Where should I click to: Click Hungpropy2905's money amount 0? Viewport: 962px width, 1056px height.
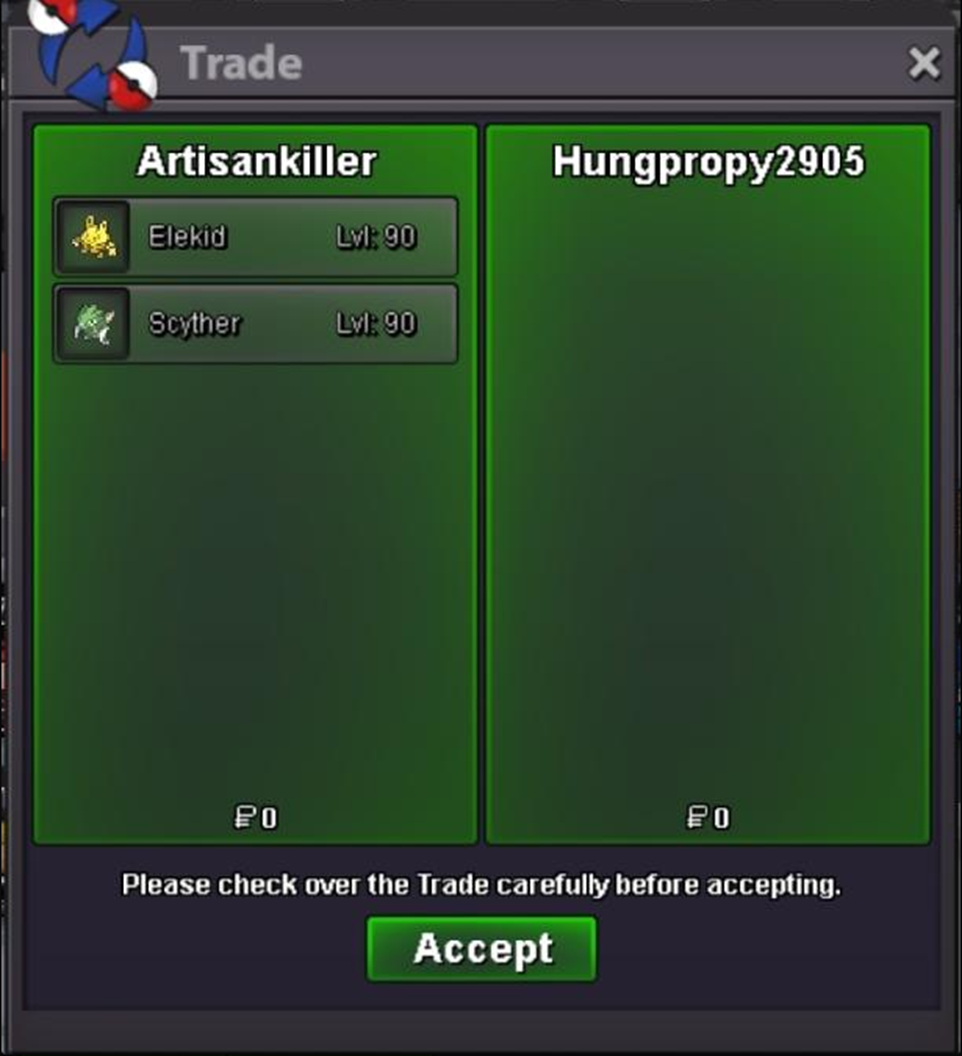click(722, 818)
